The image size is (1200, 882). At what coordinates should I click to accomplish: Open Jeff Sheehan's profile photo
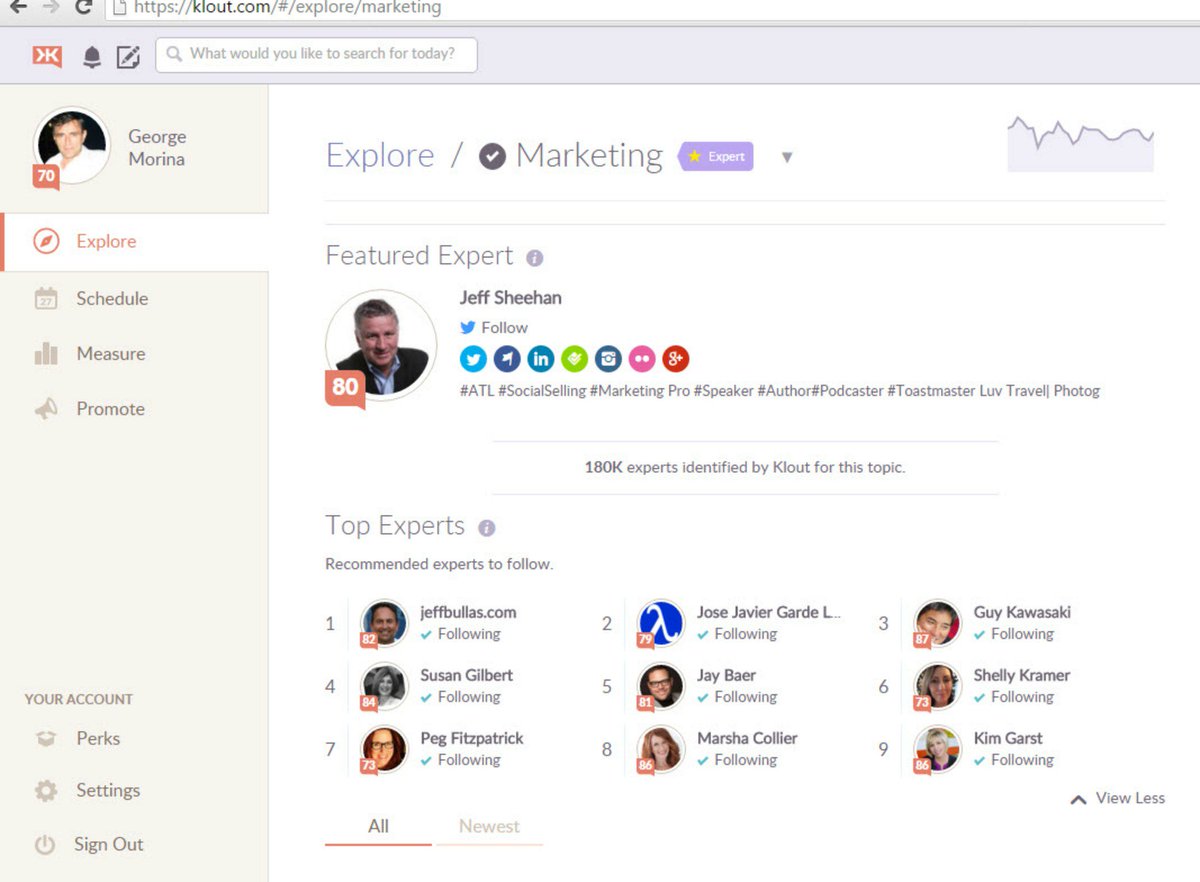point(381,346)
